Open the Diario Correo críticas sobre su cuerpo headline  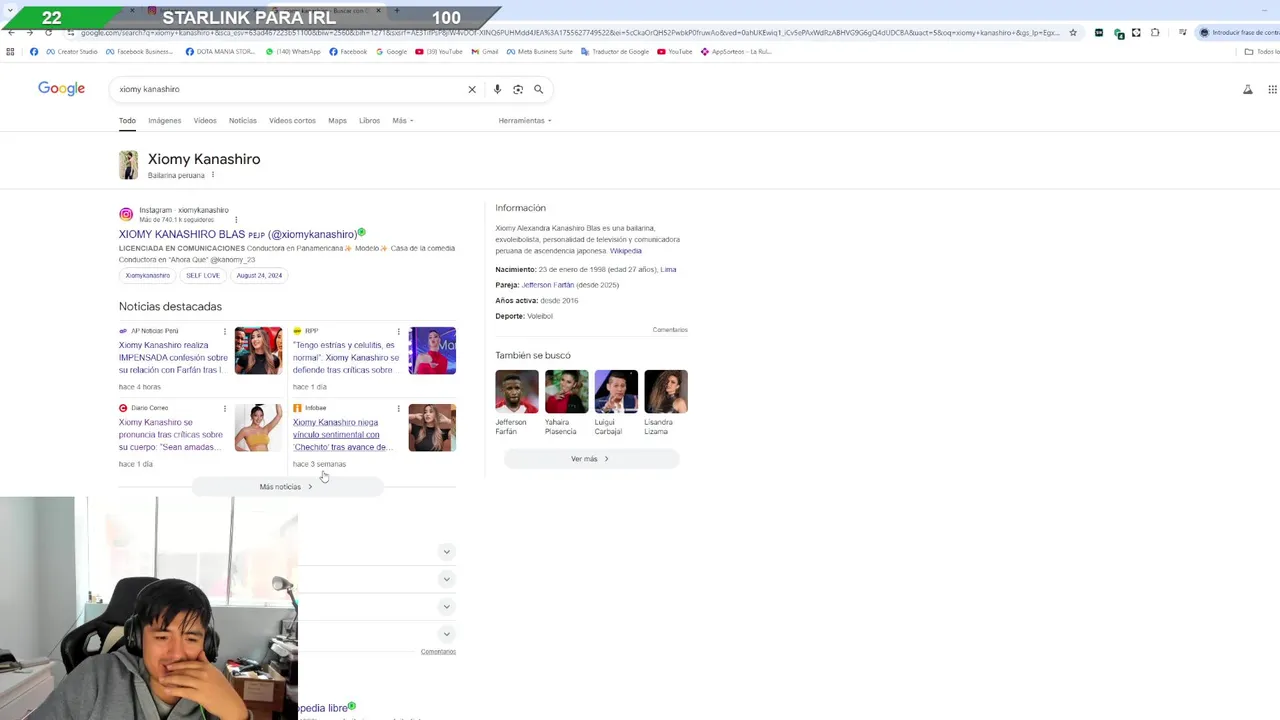171,435
